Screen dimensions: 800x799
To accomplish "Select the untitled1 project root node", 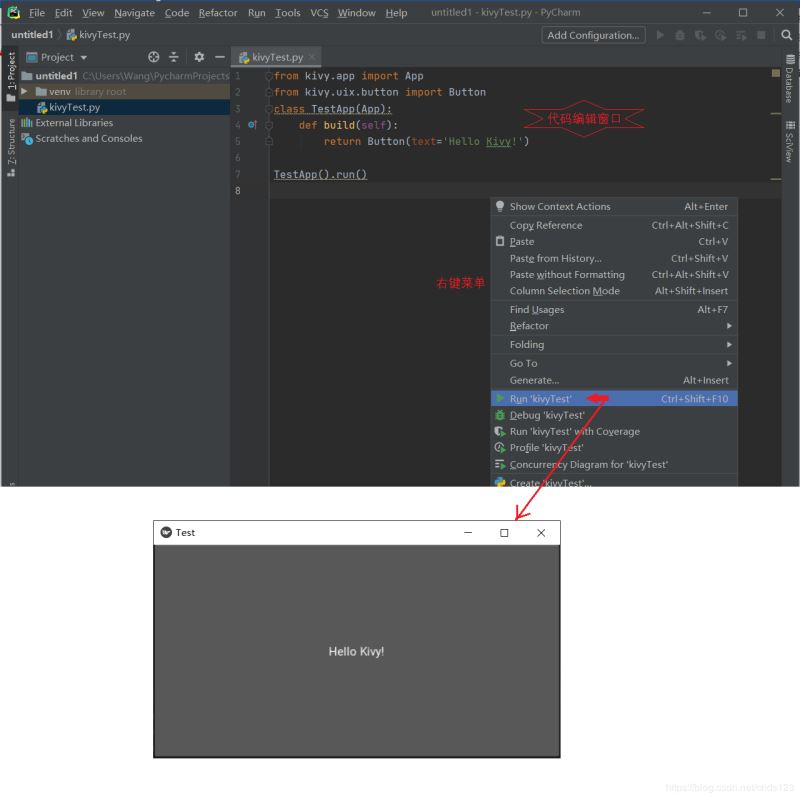I will (x=124, y=76).
